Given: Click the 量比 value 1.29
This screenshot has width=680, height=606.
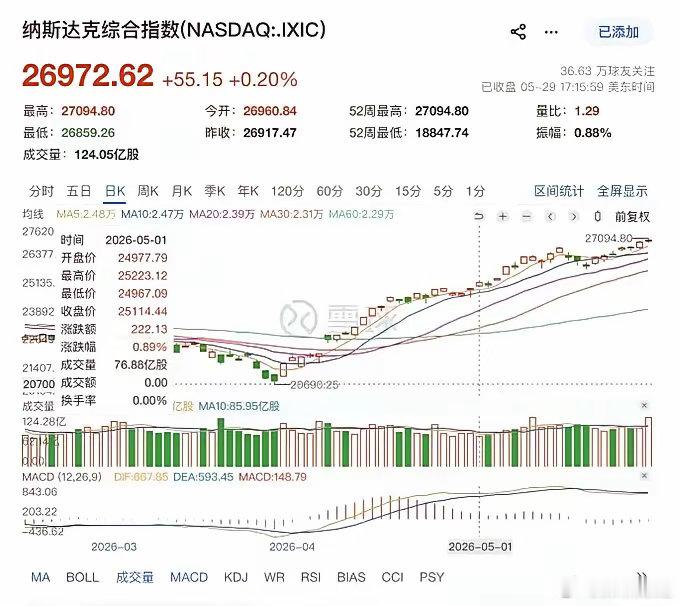Looking at the screenshot, I should coord(587,111).
